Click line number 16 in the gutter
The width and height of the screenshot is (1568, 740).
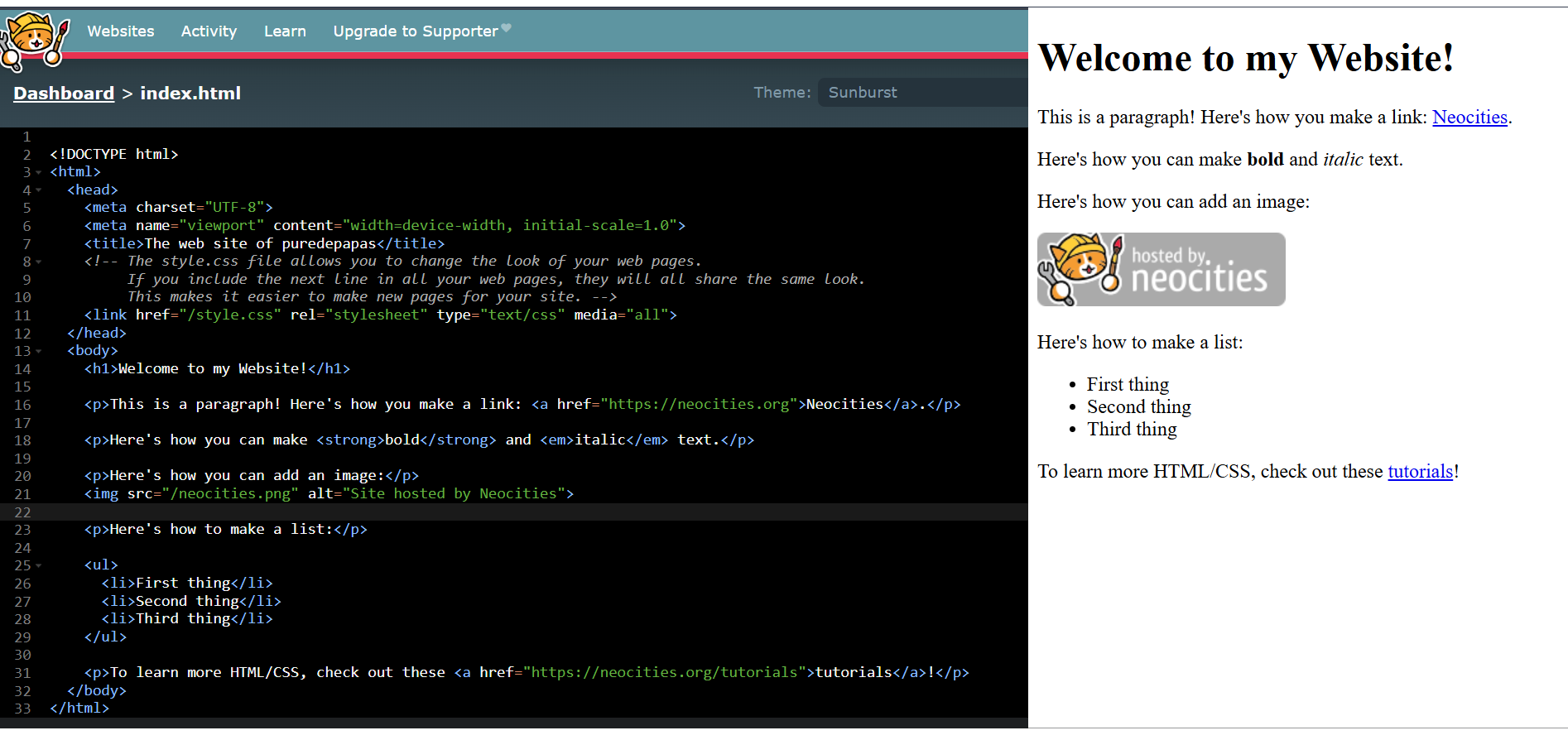click(x=22, y=405)
